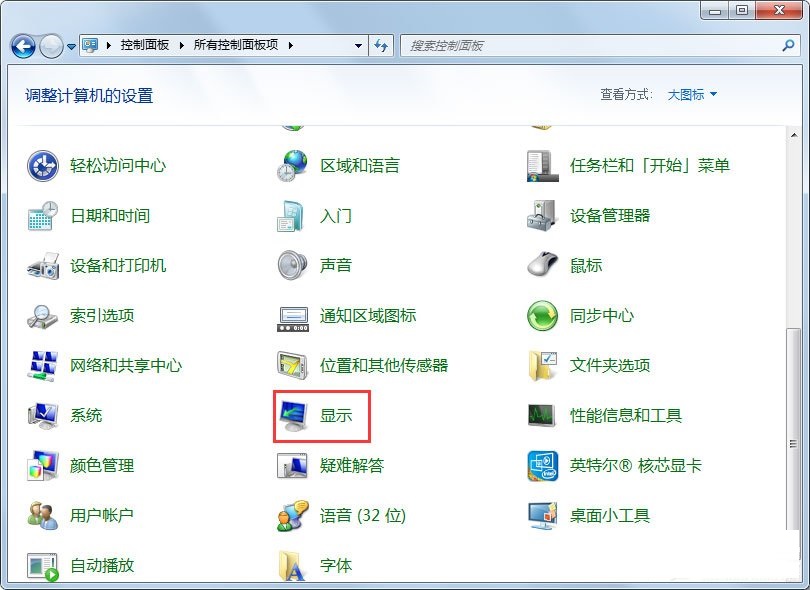Open 用户帐户 (User Accounts)
The image size is (810, 590).
pos(99,515)
